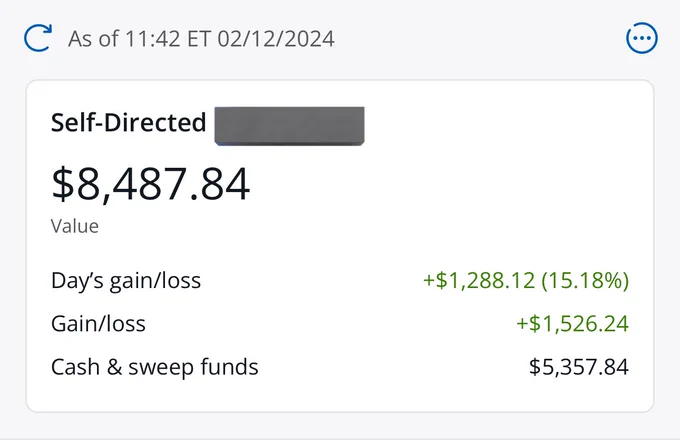
Task: Select the +$1,526.24 total gain figure
Action: tap(572, 323)
